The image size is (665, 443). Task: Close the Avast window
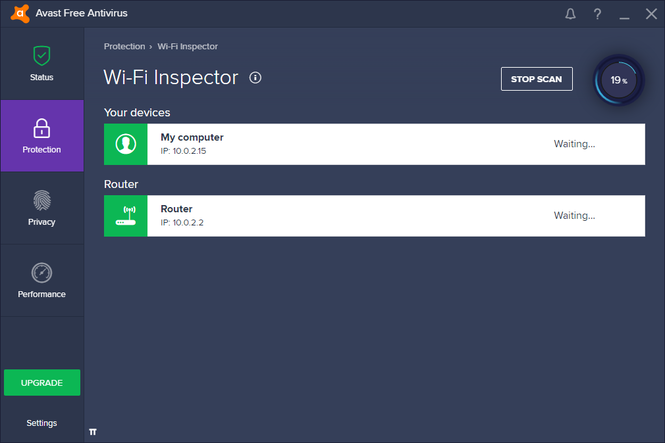point(651,14)
